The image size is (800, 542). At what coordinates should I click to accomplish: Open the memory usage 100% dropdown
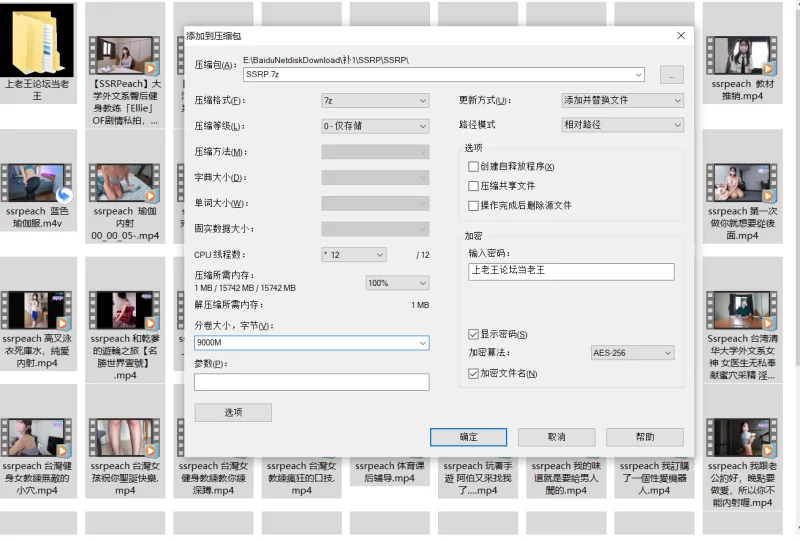point(397,283)
